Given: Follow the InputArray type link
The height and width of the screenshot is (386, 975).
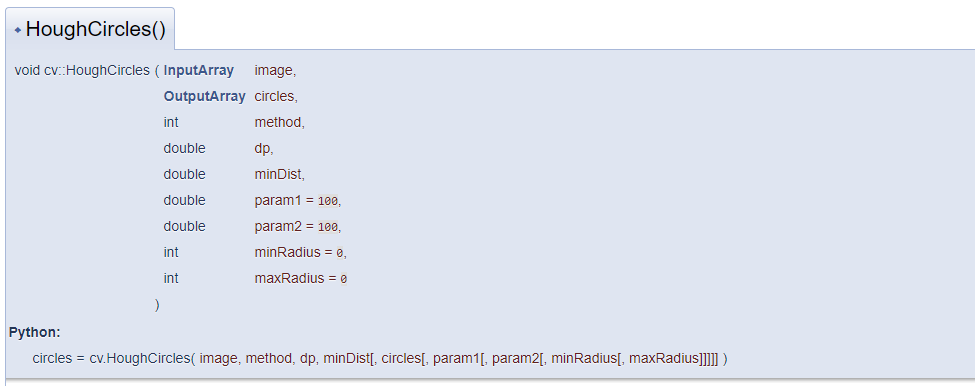Looking at the screenshot, I should click(199, 71).
